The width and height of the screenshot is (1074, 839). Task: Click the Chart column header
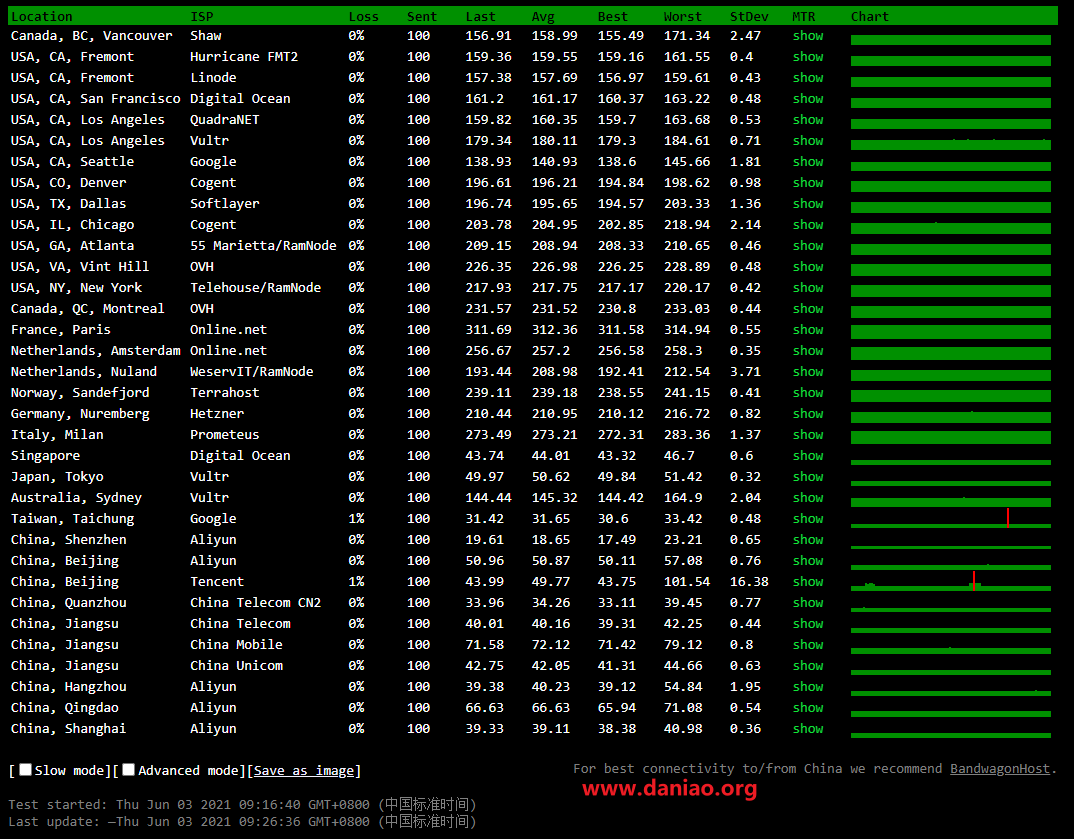click(x=869, y=16)
